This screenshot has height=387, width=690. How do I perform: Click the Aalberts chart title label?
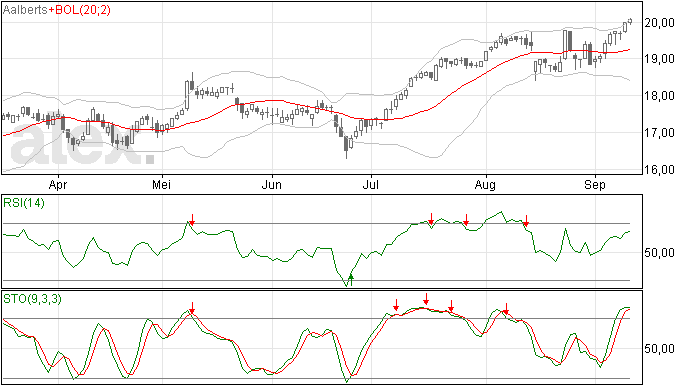point(25,10)
